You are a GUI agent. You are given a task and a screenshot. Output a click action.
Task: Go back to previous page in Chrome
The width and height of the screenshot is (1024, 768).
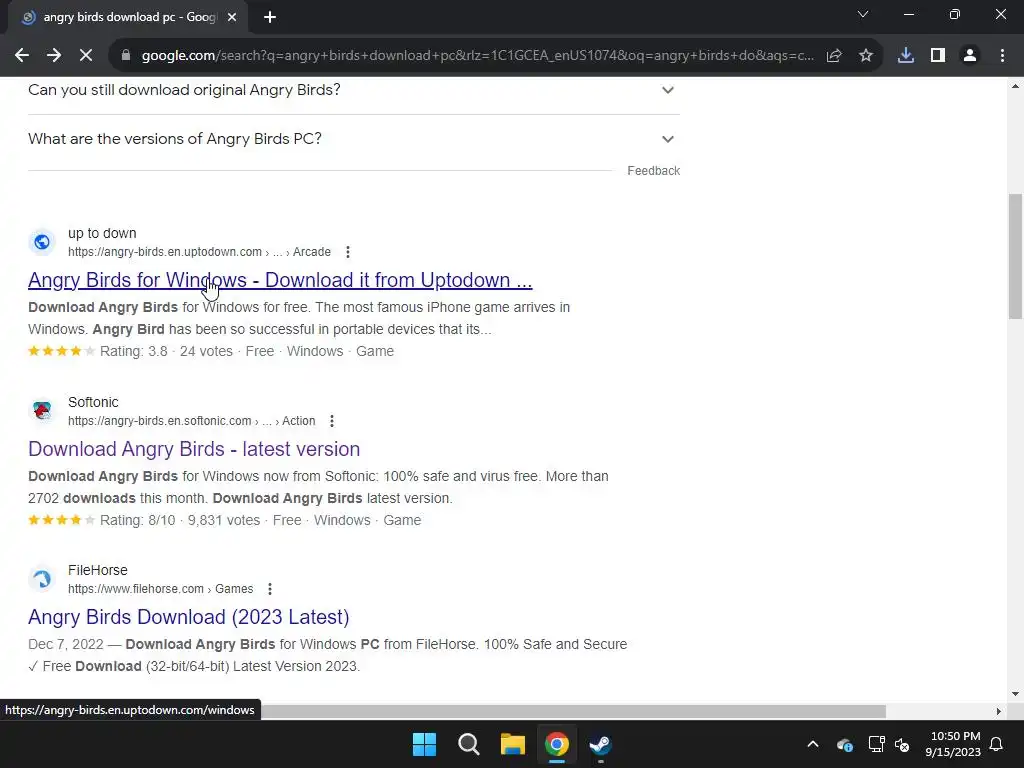(x=22, y=56)
